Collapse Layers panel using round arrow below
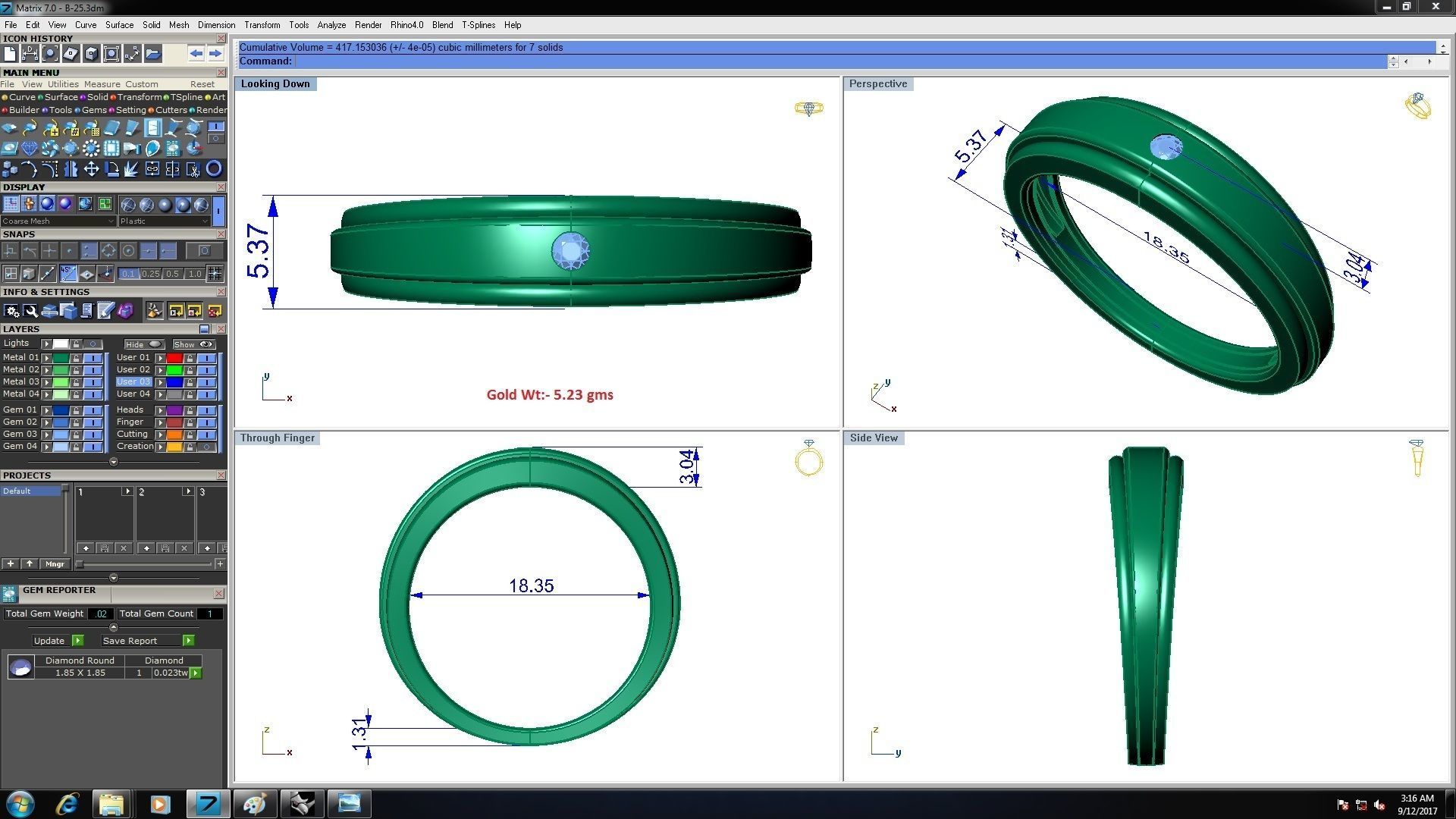Image resolution: width=1456 pixels, height=819 pixels. tap(114, 462)
